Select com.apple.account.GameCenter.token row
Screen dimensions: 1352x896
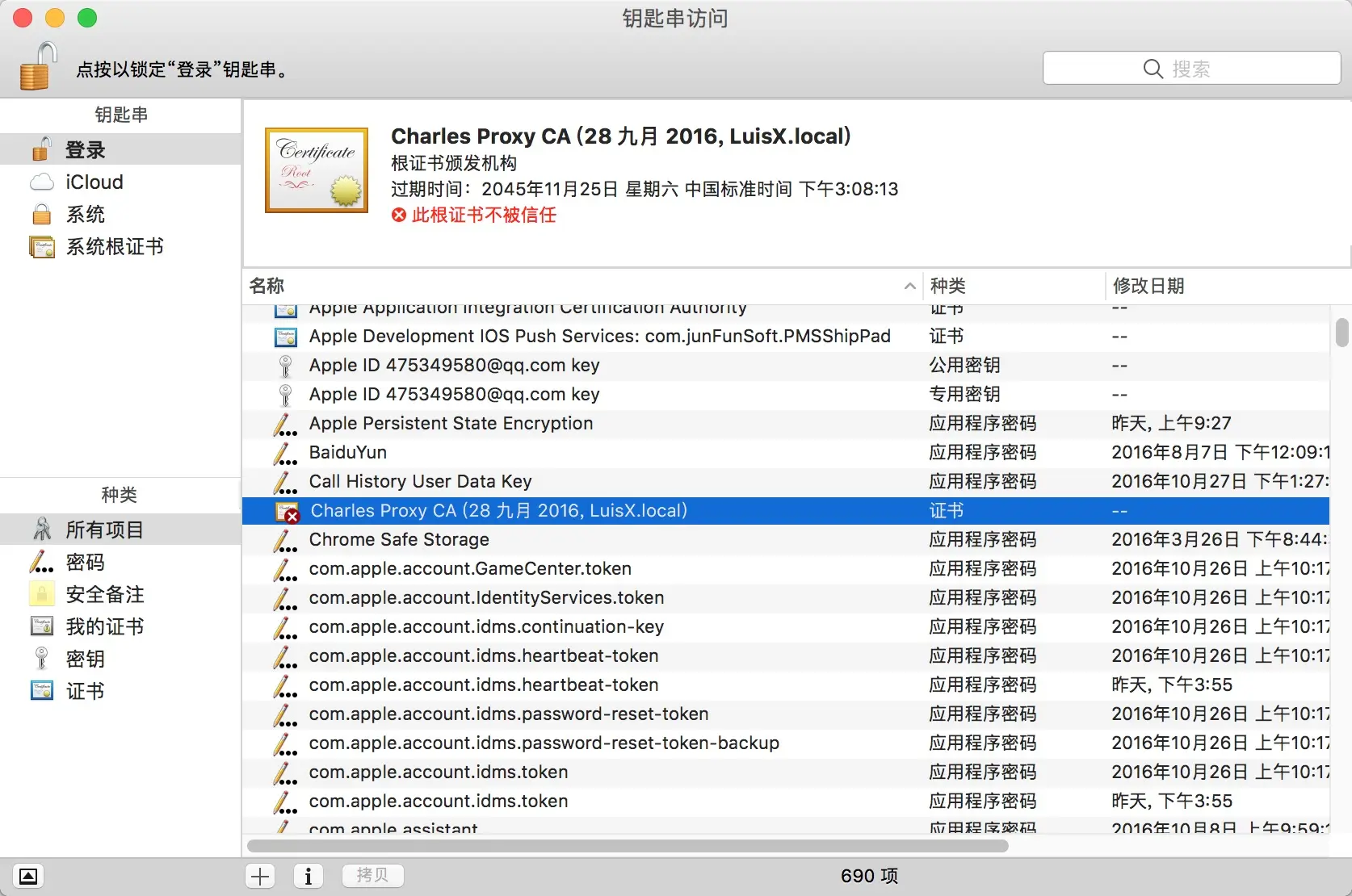tap(786, 569)
